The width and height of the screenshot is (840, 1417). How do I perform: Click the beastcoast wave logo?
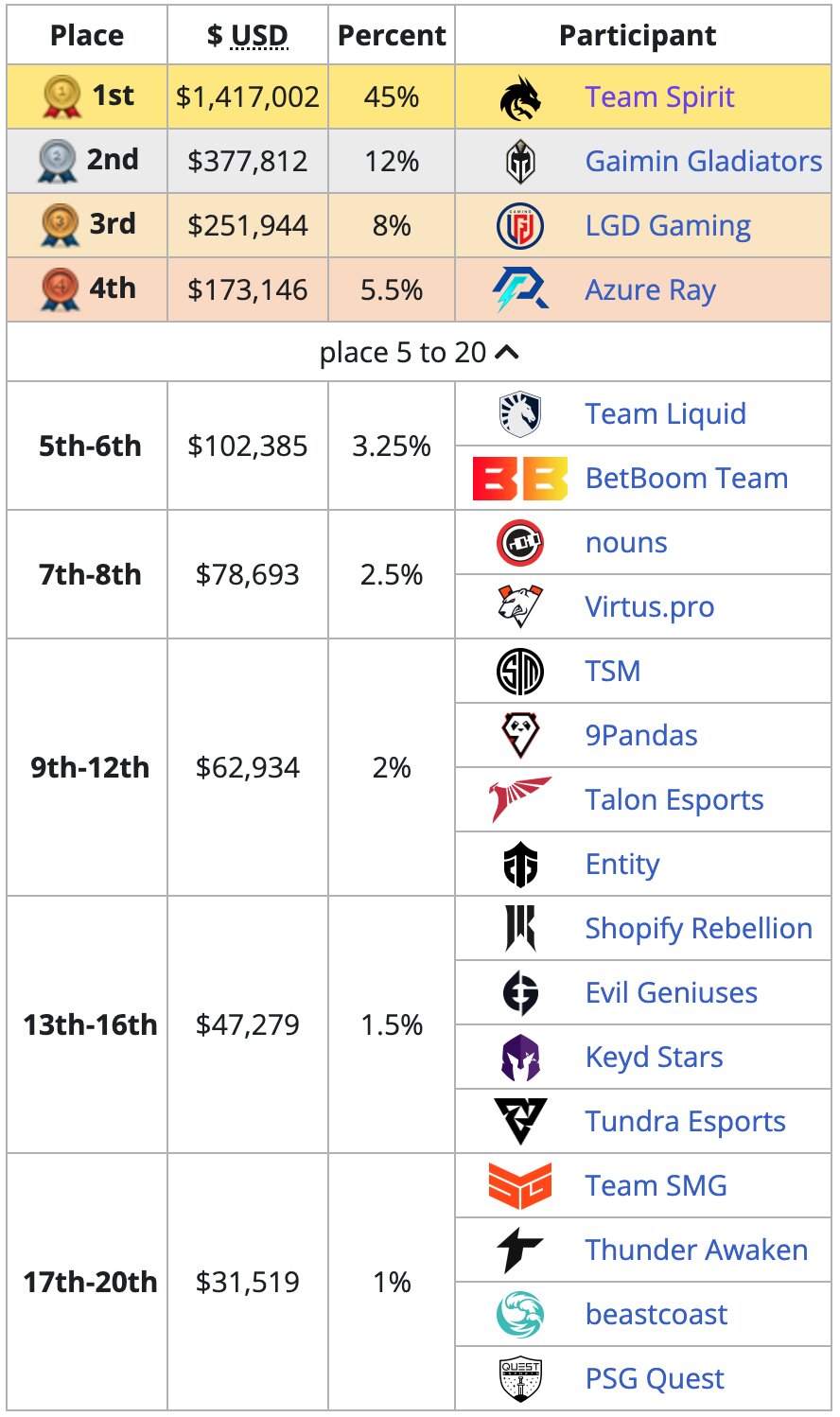(520, 1315)
